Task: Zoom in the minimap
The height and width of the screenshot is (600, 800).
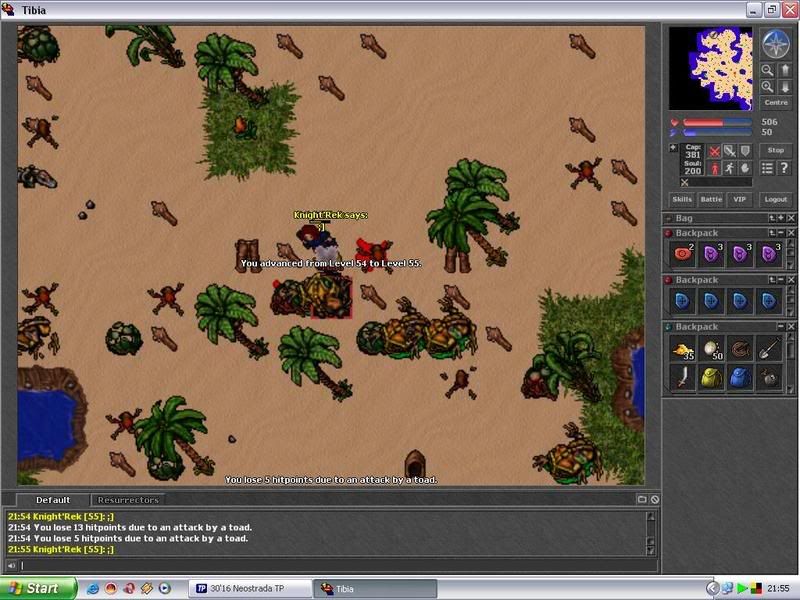Action: point(767,87)
